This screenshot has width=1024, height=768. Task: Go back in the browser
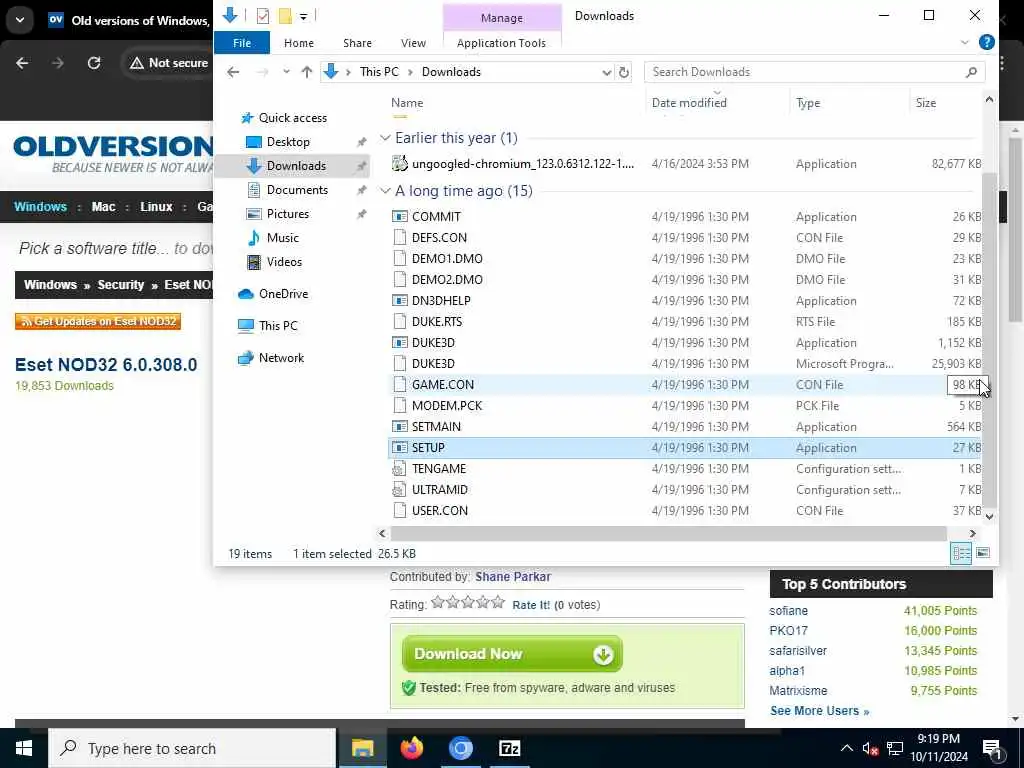[x=22, y=63]
